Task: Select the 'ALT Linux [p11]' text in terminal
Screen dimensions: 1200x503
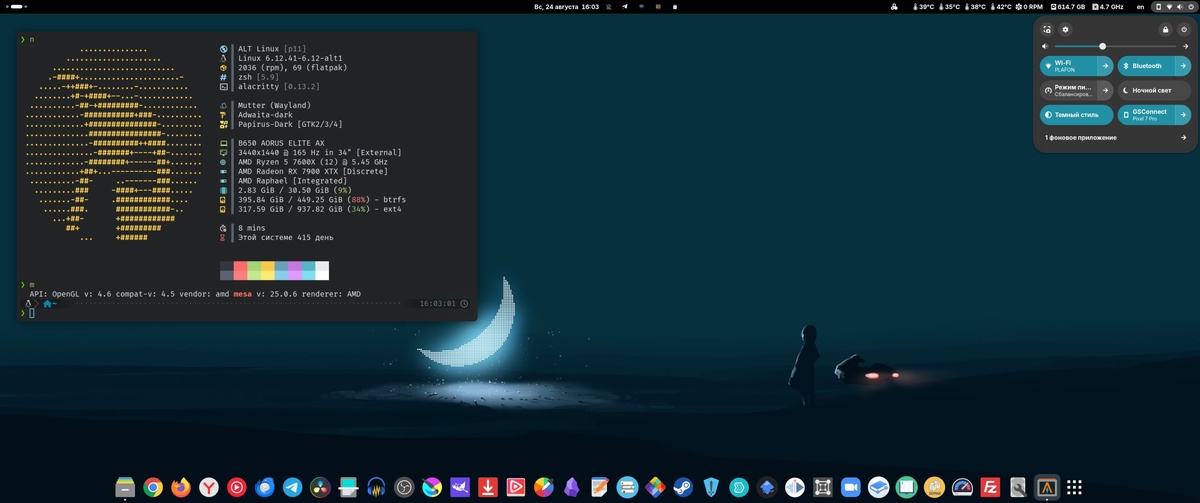Action: pos(270,48)
